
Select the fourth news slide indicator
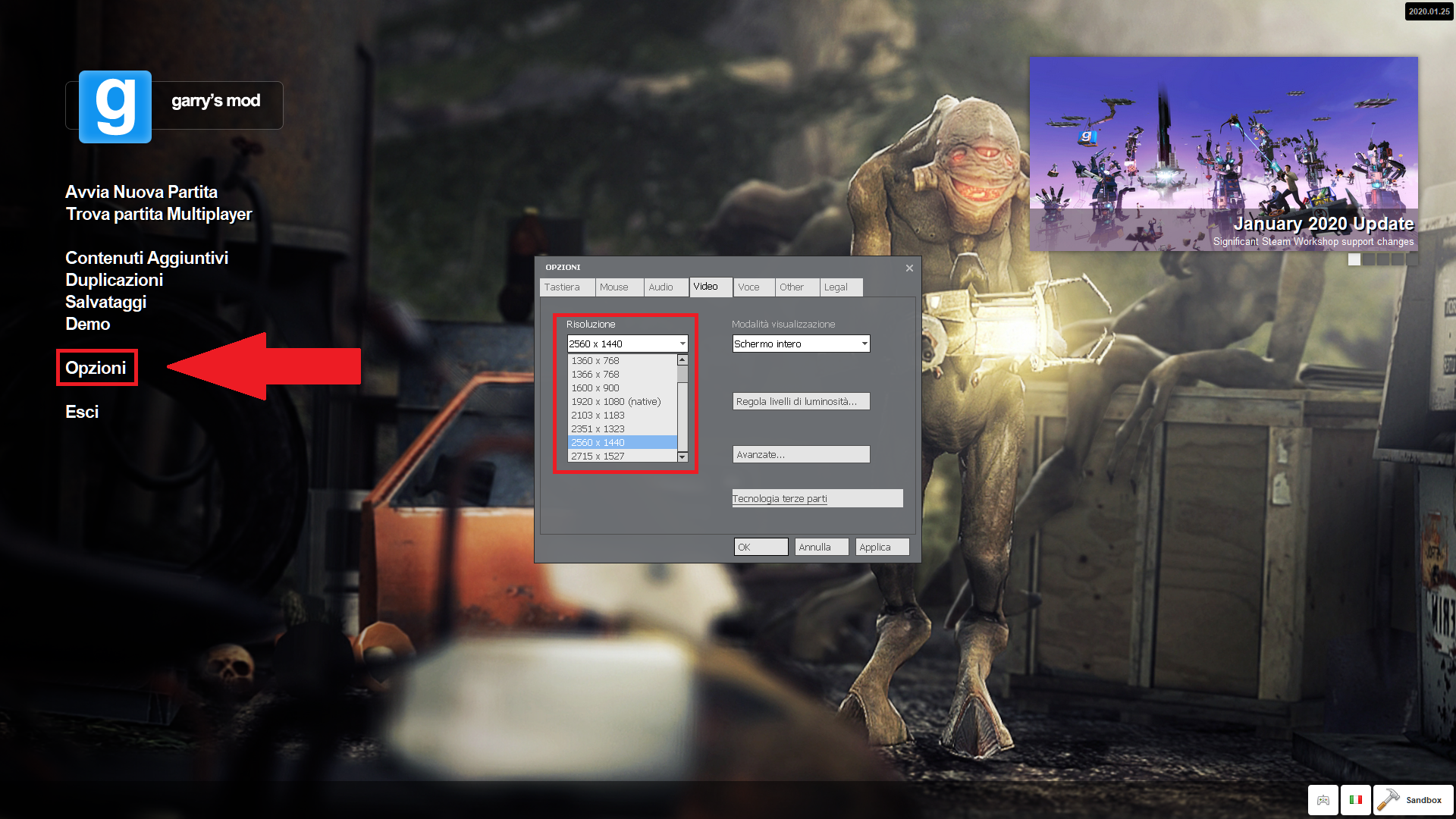1397,259
